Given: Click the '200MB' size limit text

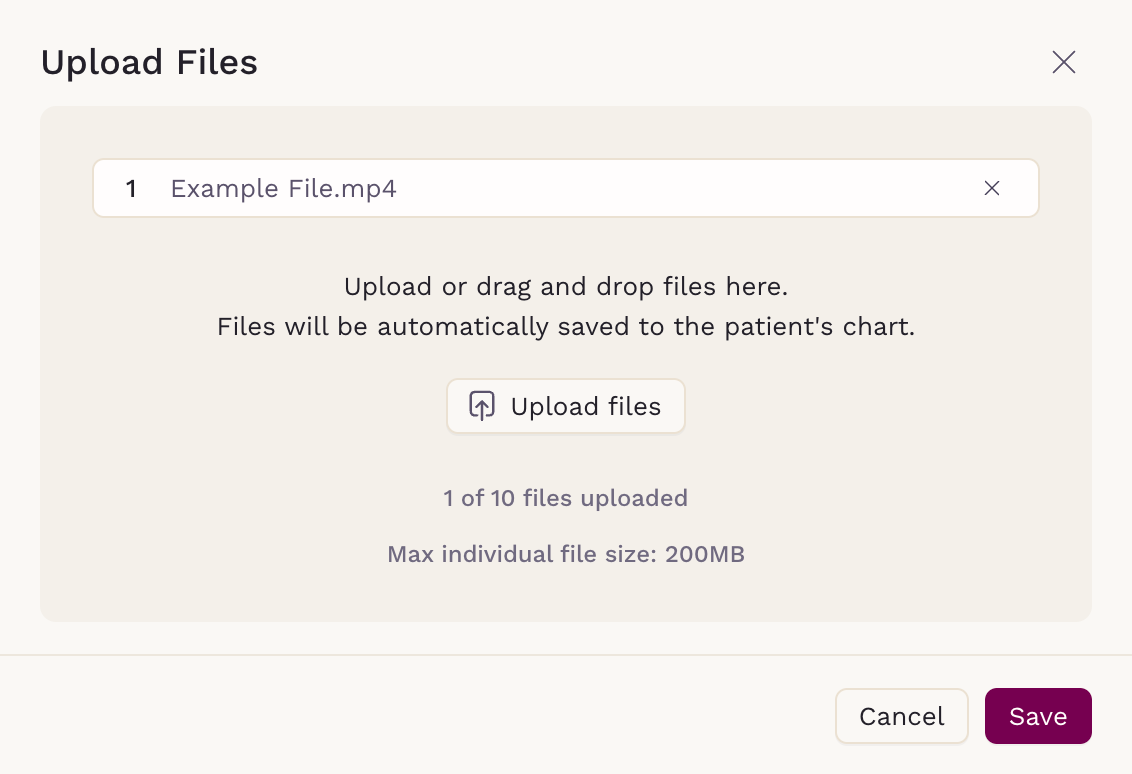Looking at the screenshot, I should (x=705, y=555).
